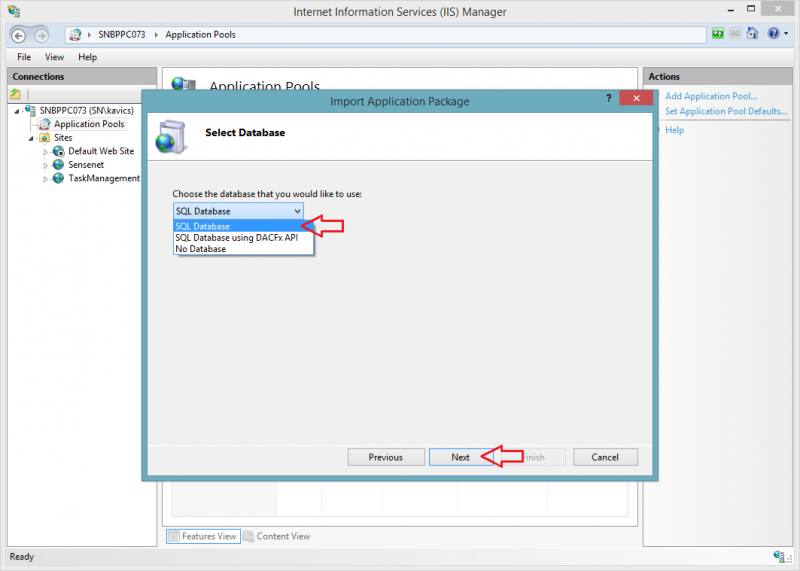Image resolution: width=800 pixels, height=571 pixels.
Task: Click Help link in Actions pane
Action: [674, 130]
